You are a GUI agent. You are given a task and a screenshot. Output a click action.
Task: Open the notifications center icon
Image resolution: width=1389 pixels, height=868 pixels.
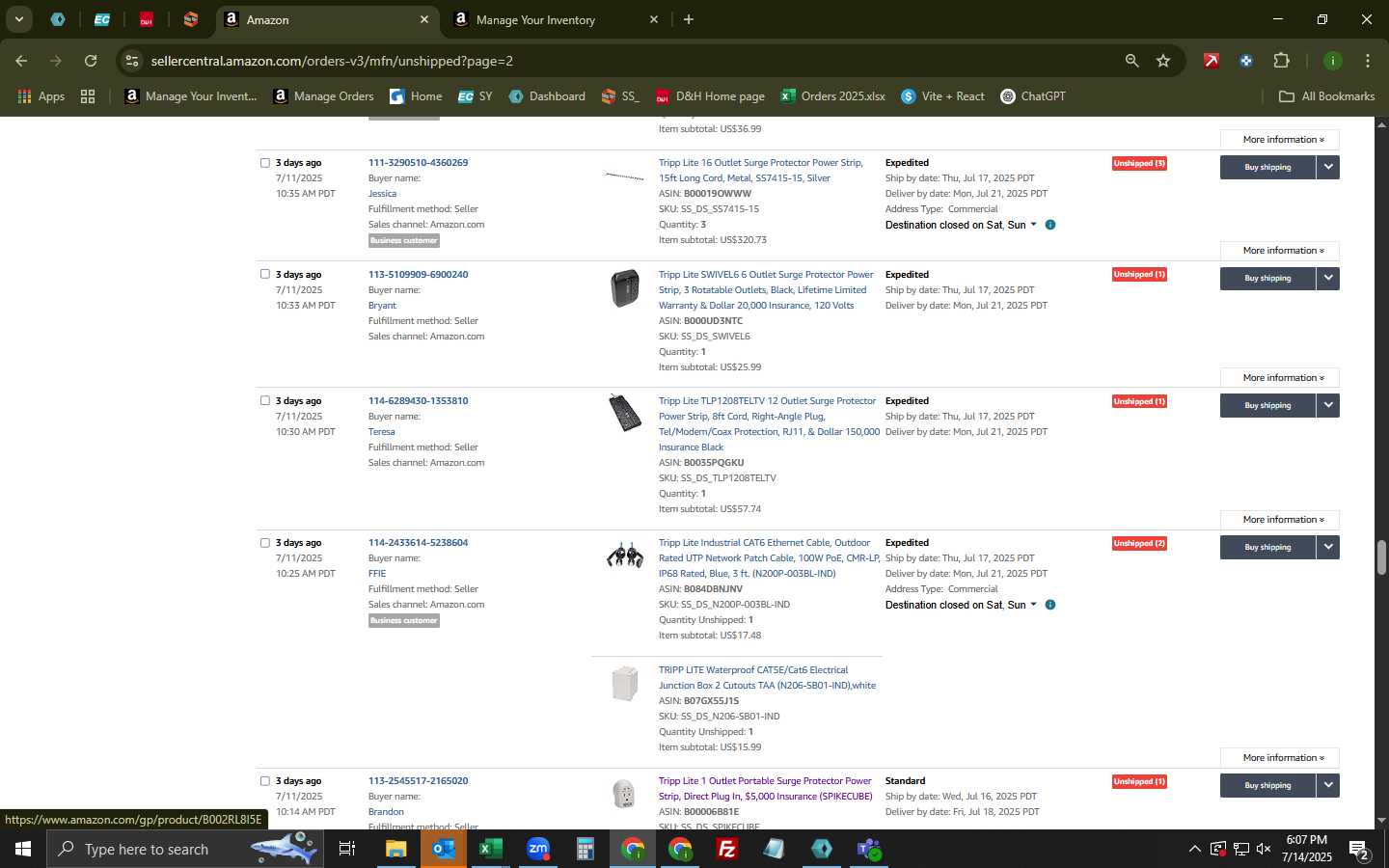click(1359, 849)
